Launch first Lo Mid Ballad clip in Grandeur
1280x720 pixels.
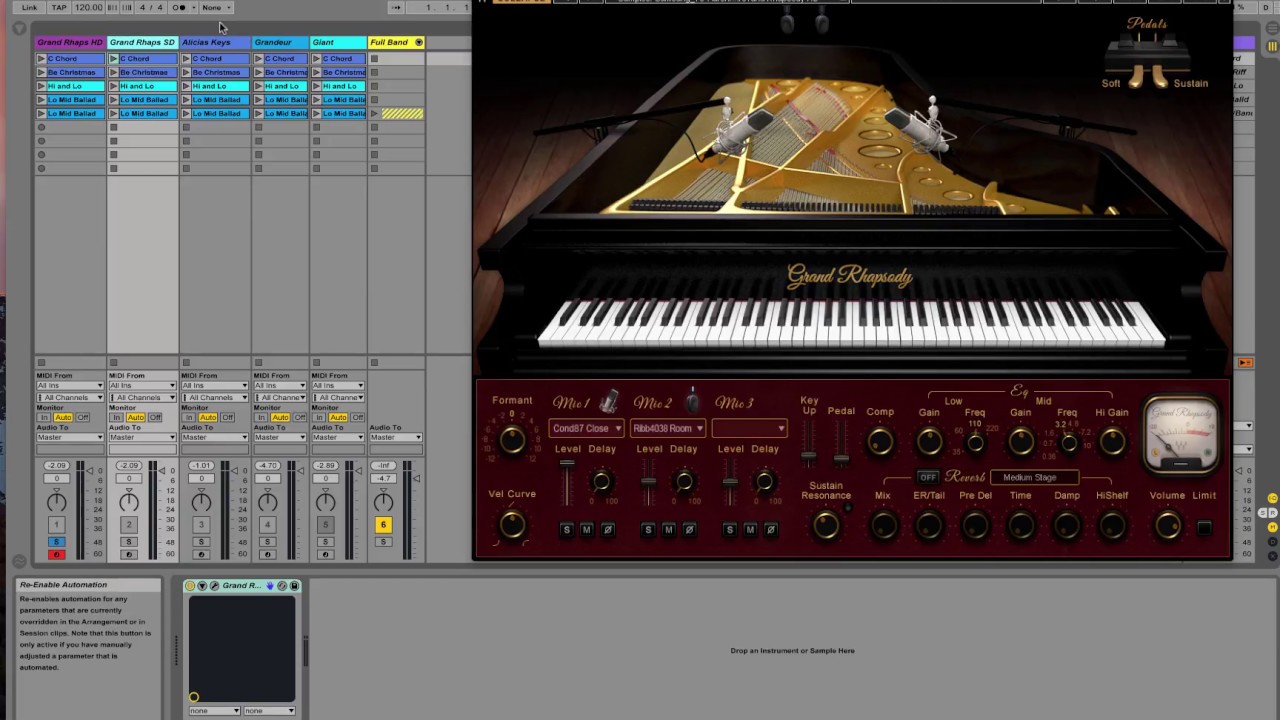click(x=258, y=100)
